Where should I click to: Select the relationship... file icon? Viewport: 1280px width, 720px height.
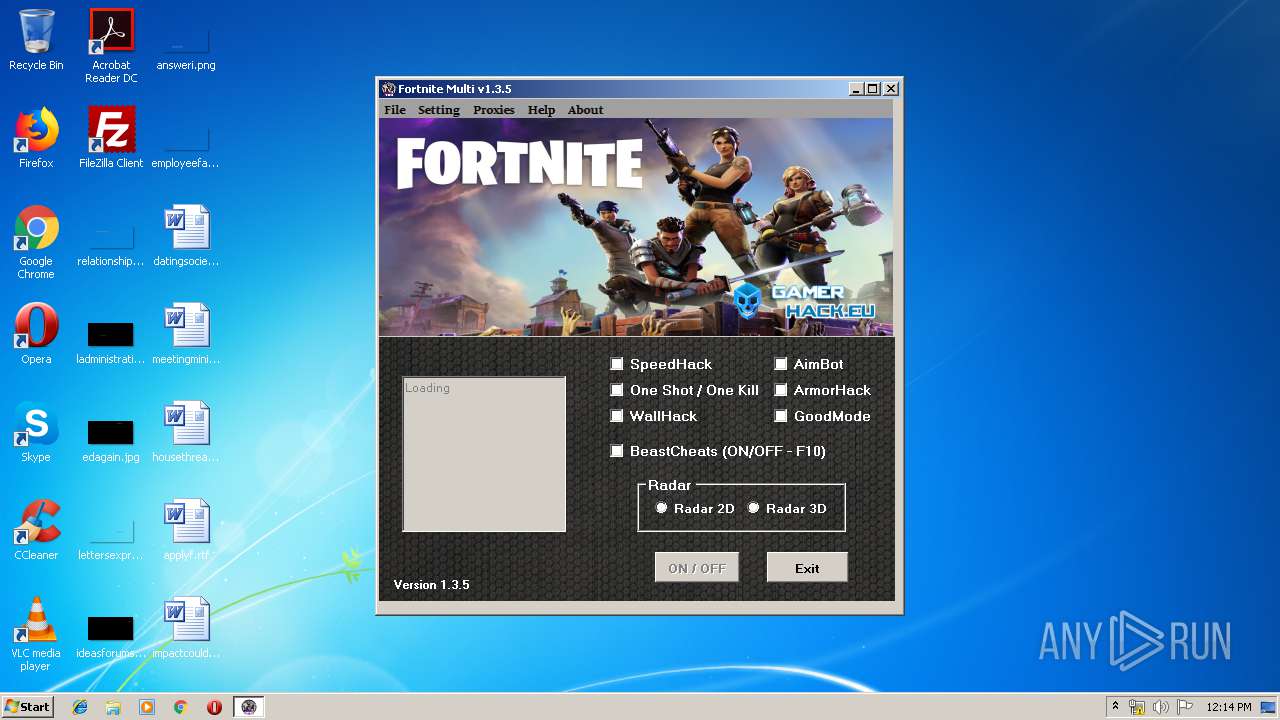(x=111, y=242)
